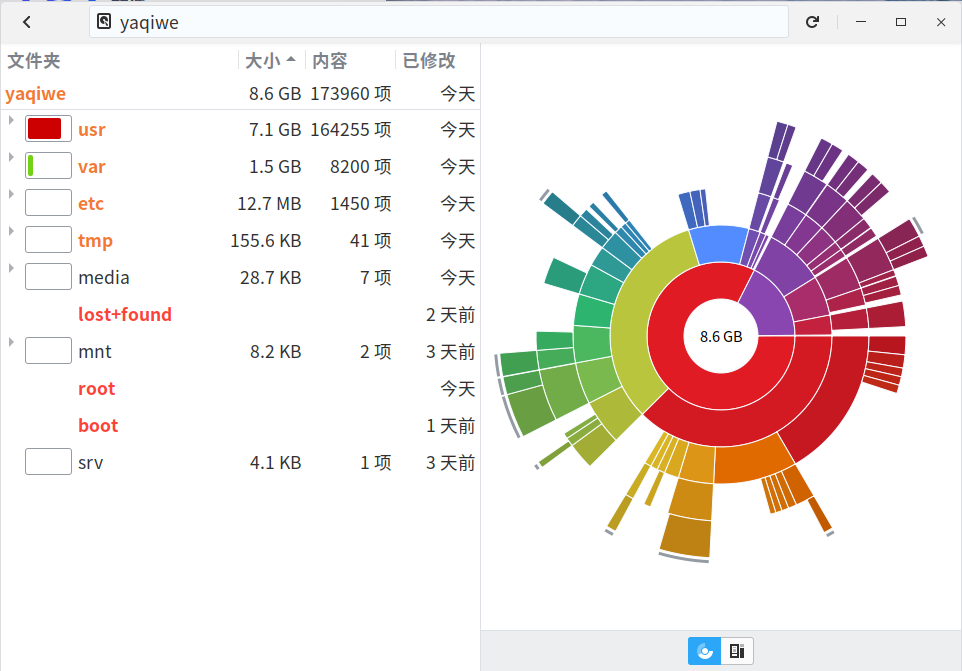Click the 12.7 MB size value
Screen dimensions: 962x671
(269, 204)
